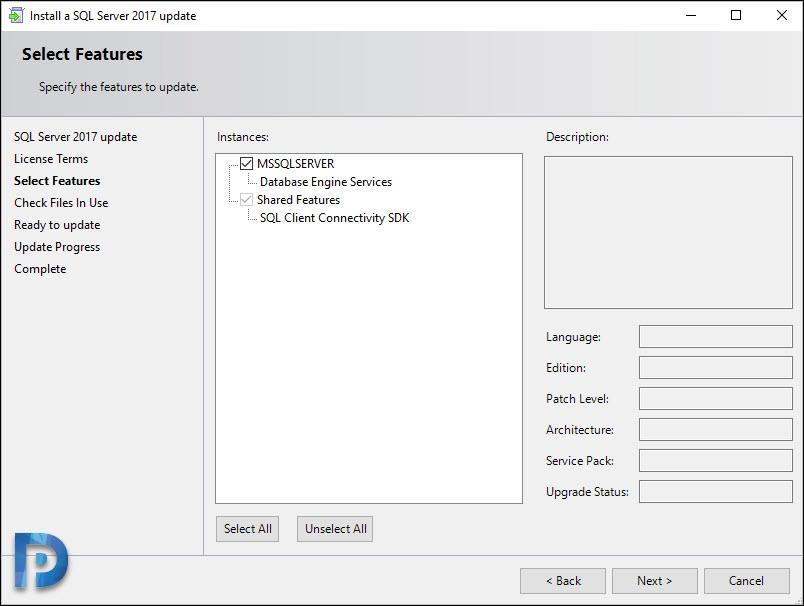Open the Ready to update step
This screenshot has height=606, width=804.
pyautogui.click(x=57, y=225)
